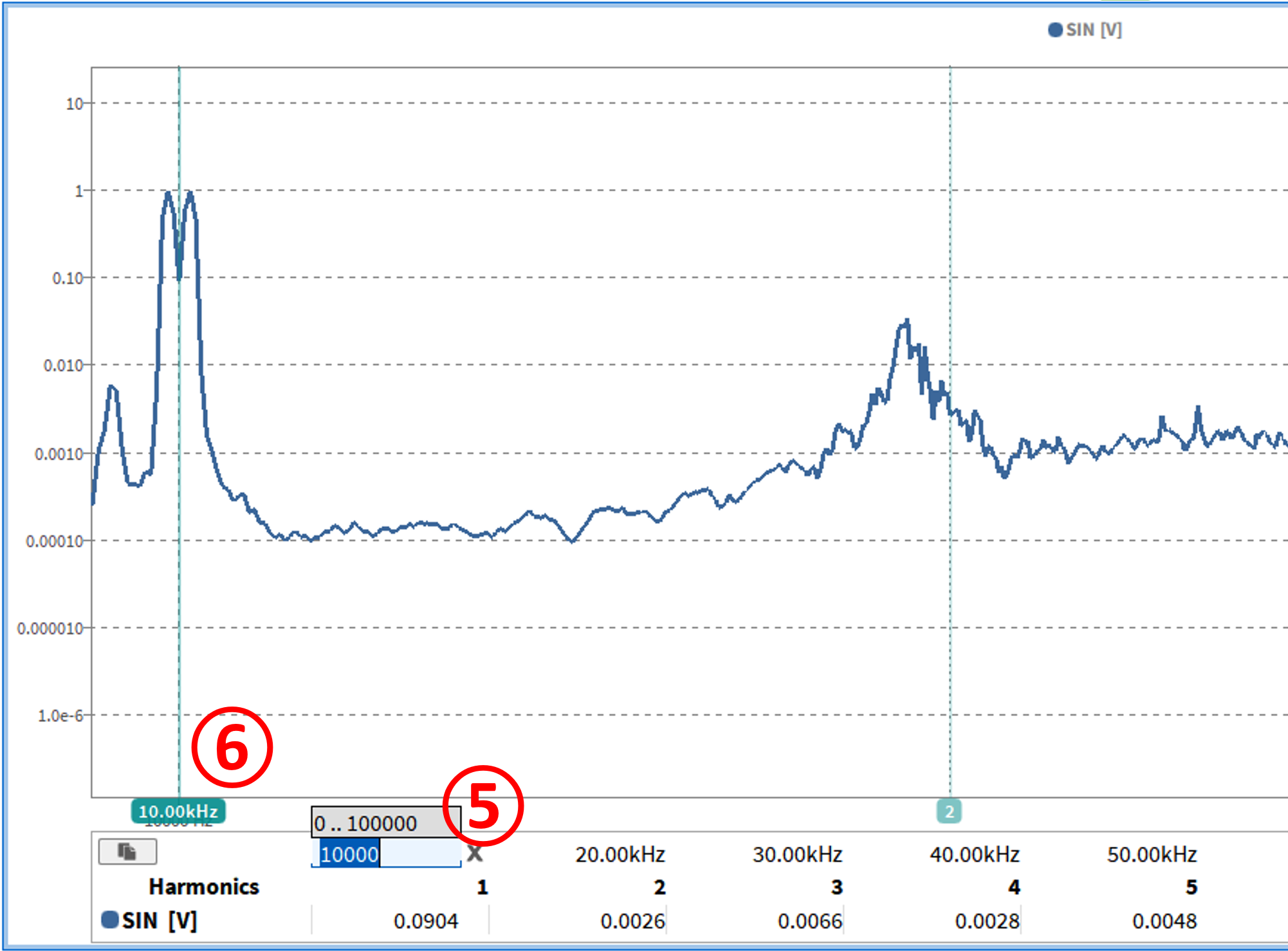
Task: Click the 20.00kHz harmonic column header
Action: 620,854
